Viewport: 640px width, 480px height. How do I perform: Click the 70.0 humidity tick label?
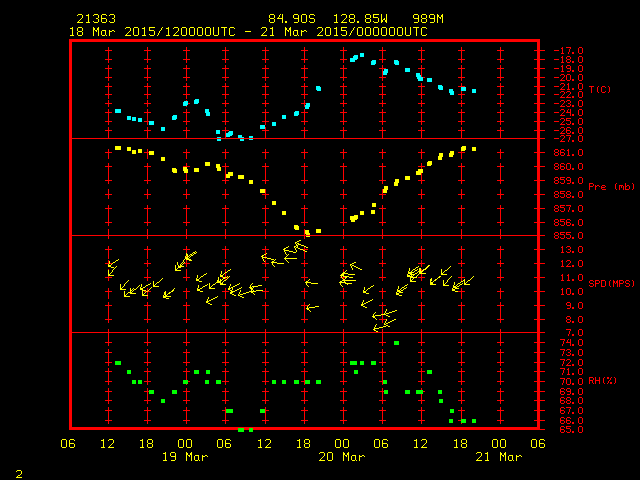(x=571, y=382)
